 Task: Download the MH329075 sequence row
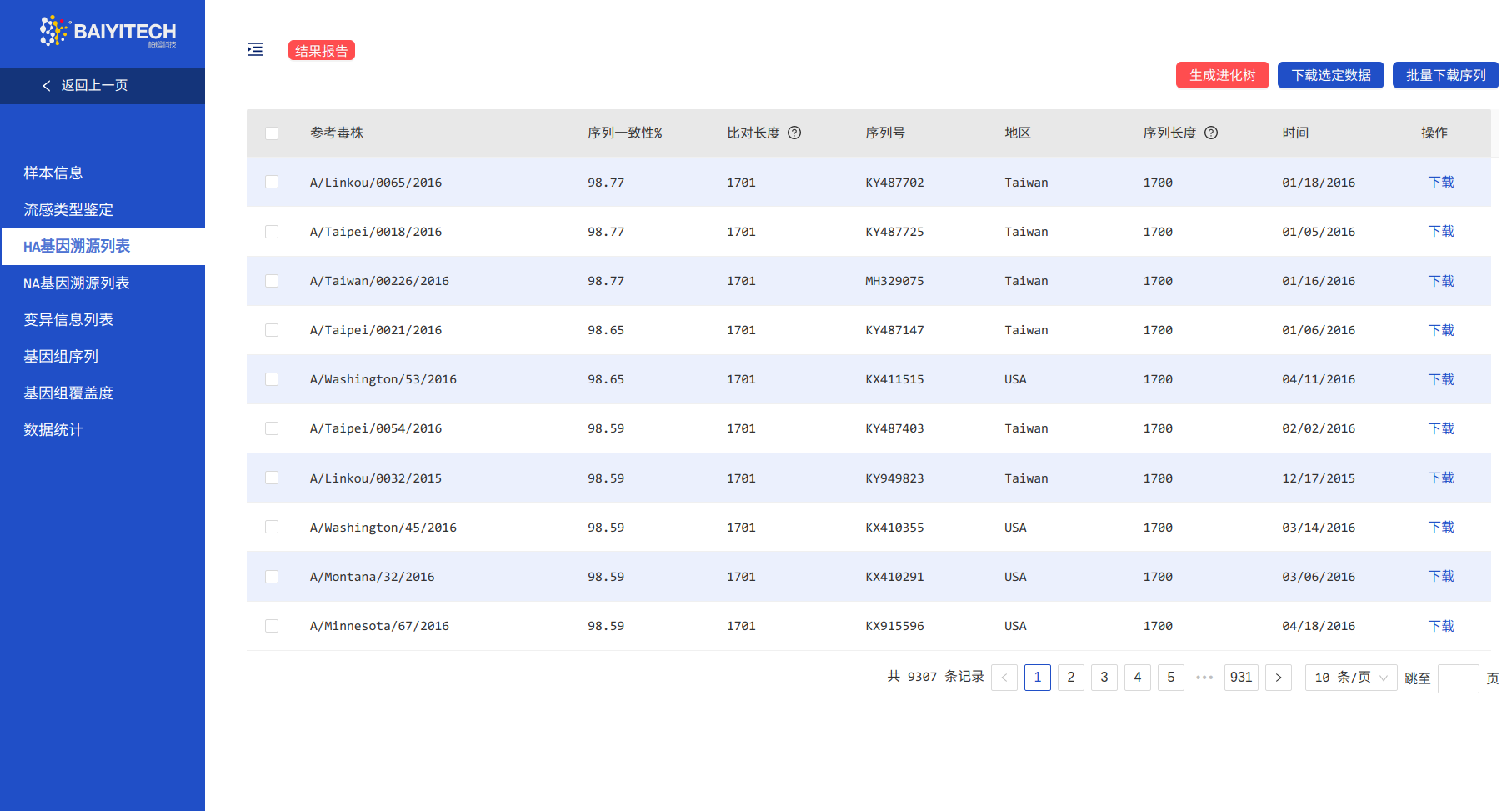pyautogui.click(x=1441, y=281)
